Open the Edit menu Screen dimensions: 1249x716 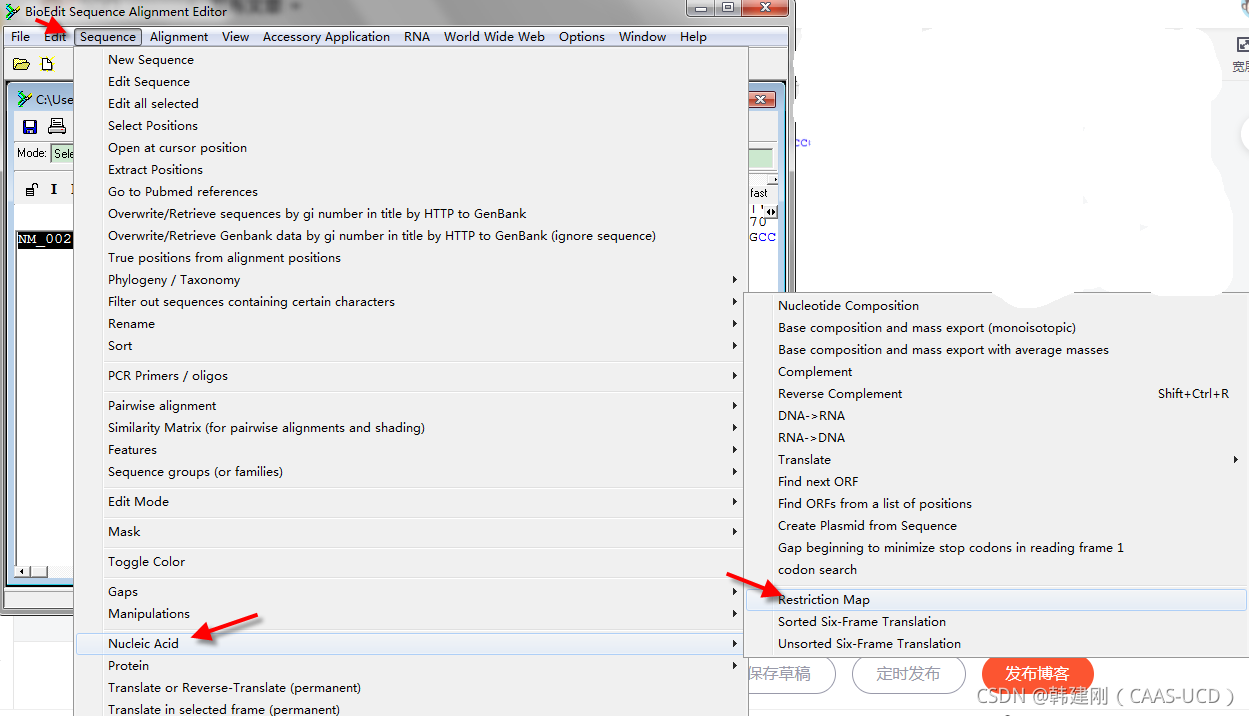(x=55, y=37)
